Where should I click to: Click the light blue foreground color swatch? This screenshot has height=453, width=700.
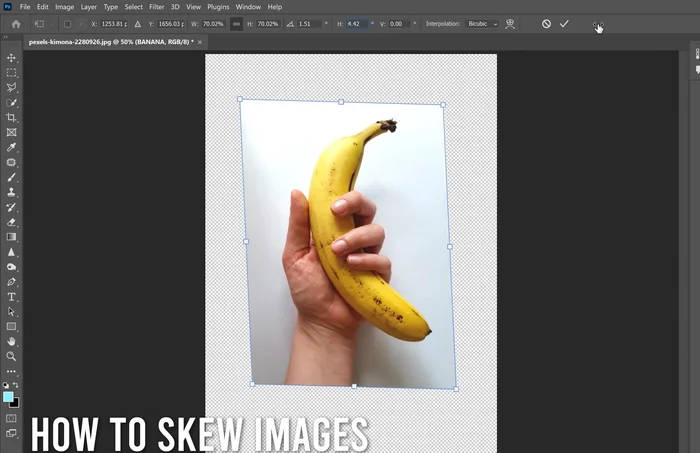coord(9,397)
